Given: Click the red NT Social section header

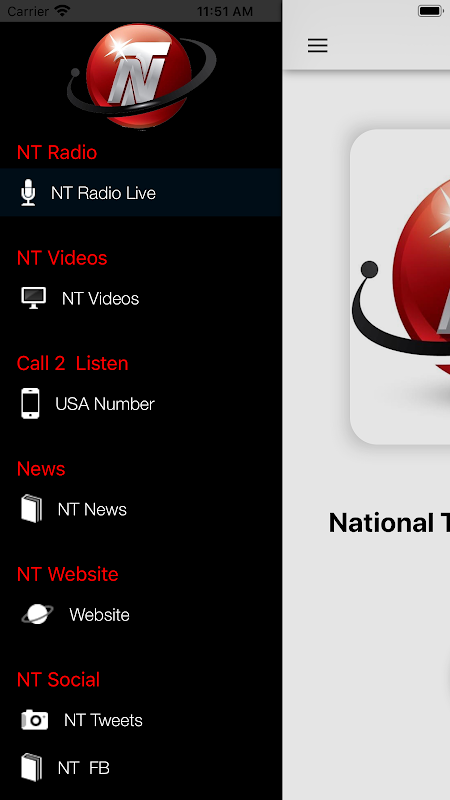Looking at the screenshot, I should click(58, 680).
